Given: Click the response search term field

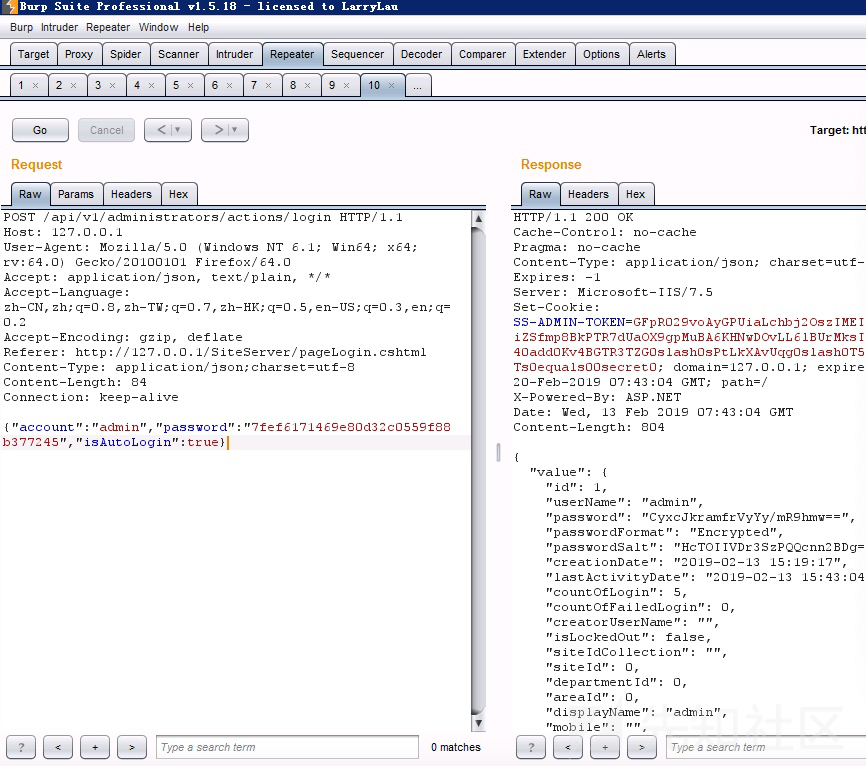Looking at the screenshot, I should [x=767, y=747].
